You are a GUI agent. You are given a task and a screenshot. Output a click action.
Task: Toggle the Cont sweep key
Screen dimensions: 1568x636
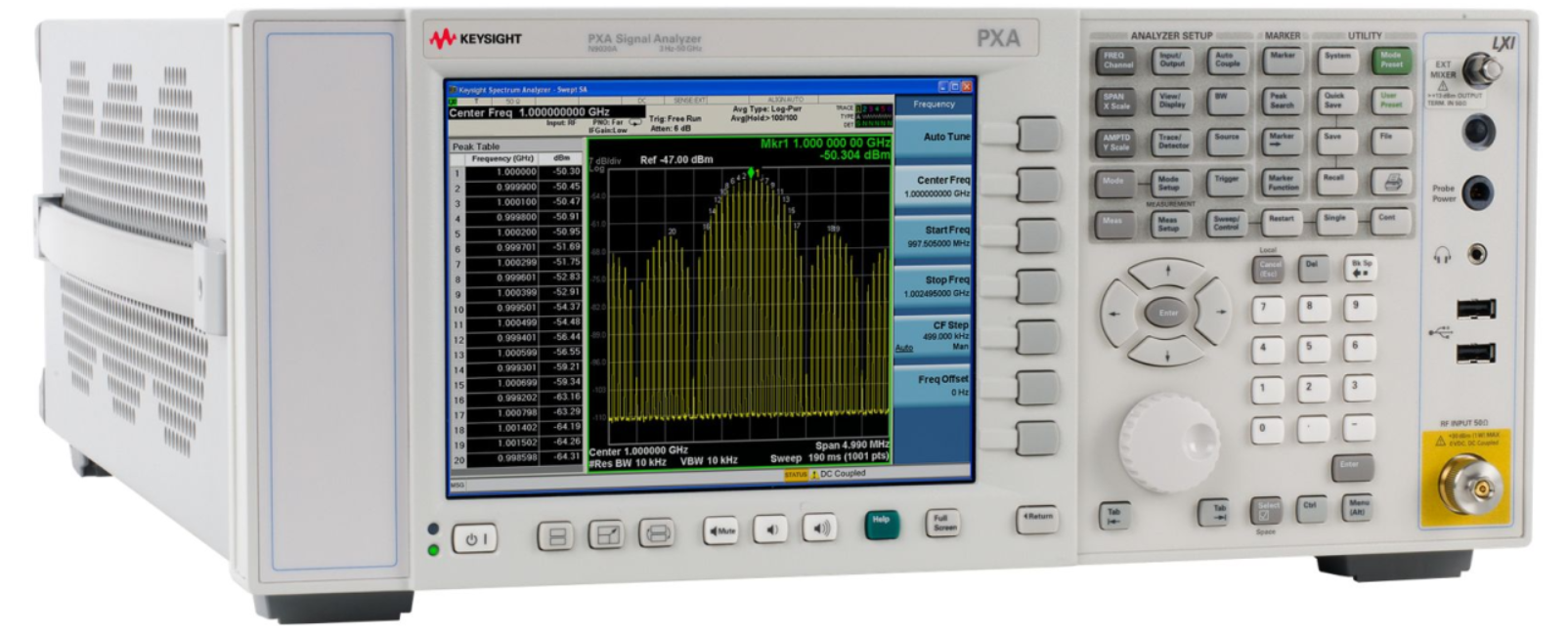coord(1391,221)
